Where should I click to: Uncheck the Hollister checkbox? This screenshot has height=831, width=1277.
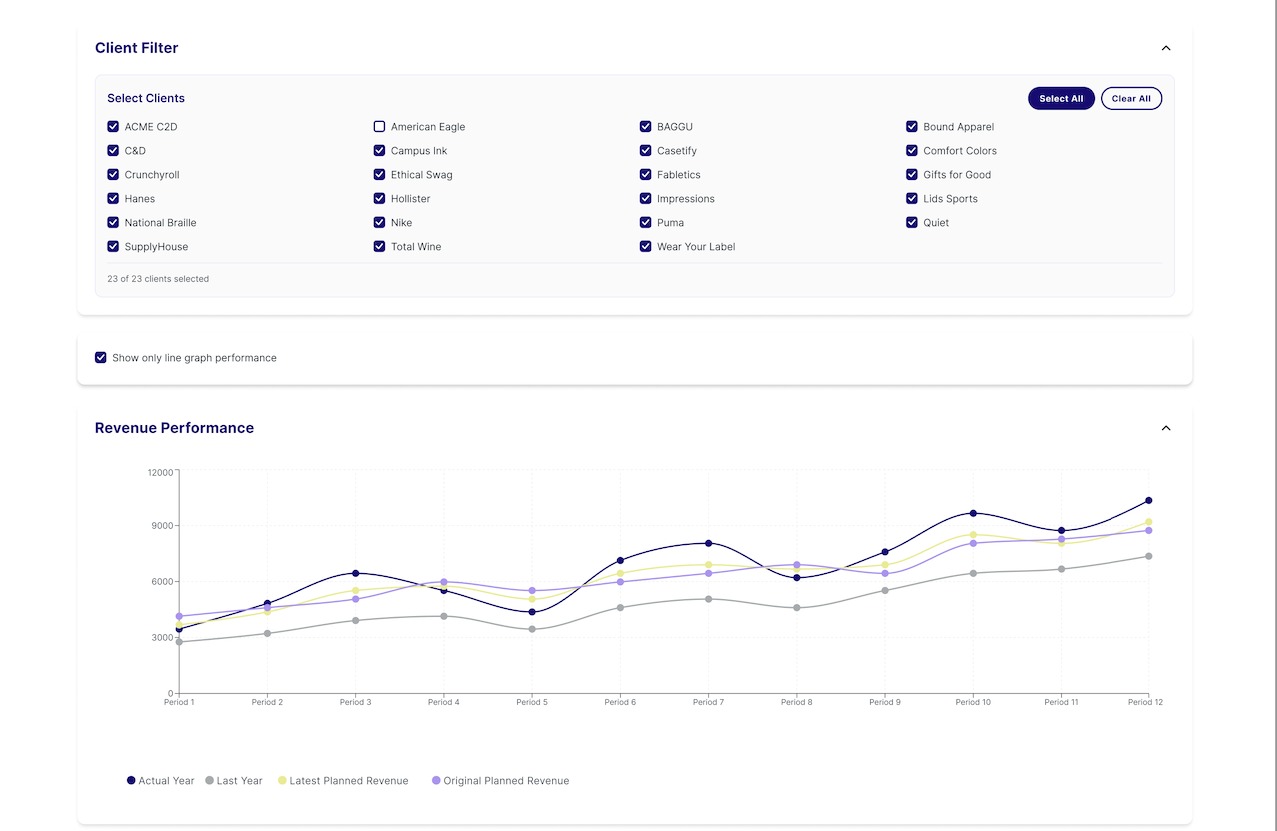pos(379,199)
